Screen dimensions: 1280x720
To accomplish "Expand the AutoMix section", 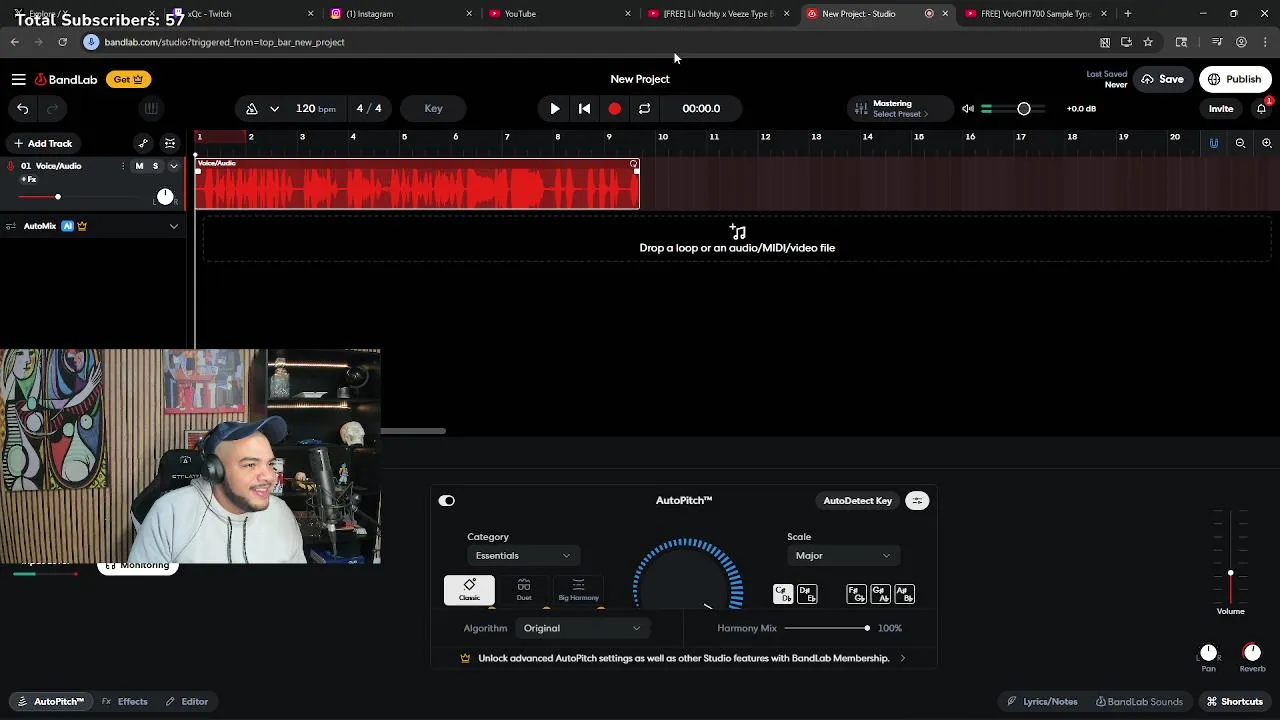I will pyautogui.click(x=173, y=227).
